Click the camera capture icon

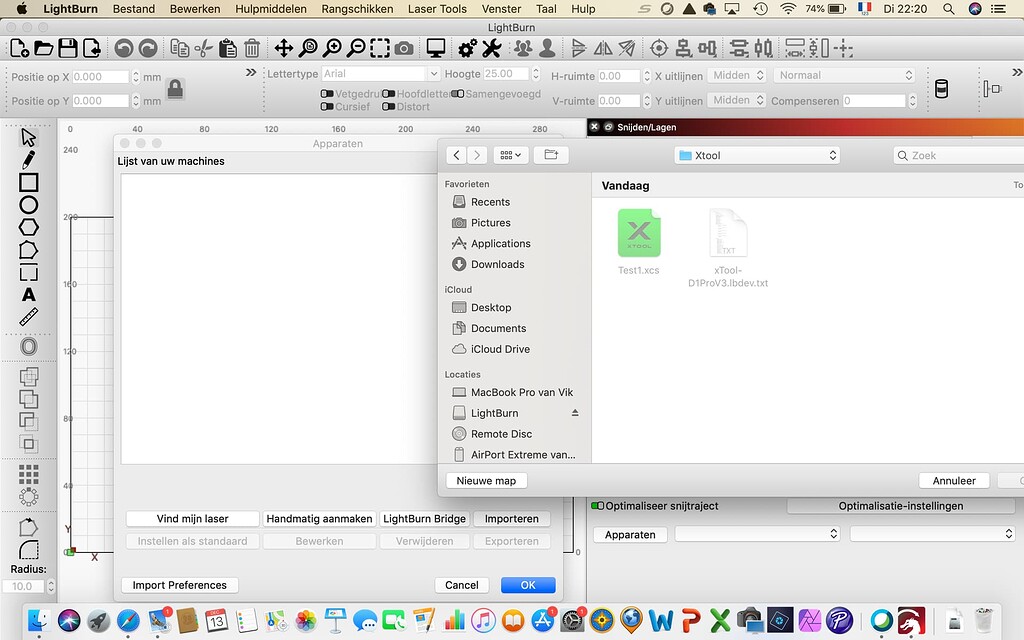403,47
